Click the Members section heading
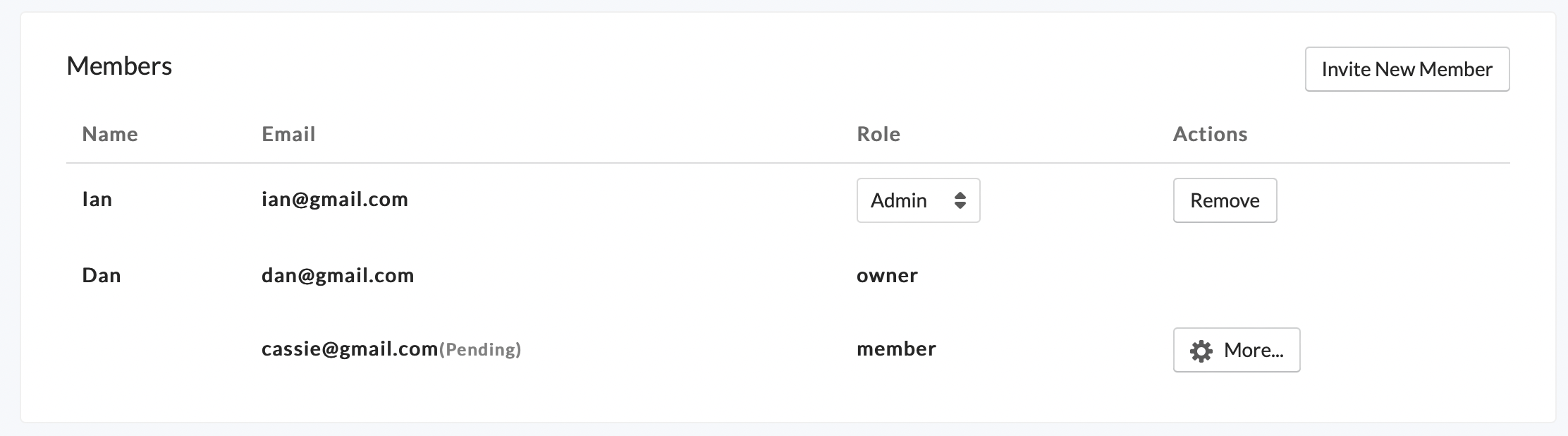This screenshot has width=1568, height=436. pos(119,66)
